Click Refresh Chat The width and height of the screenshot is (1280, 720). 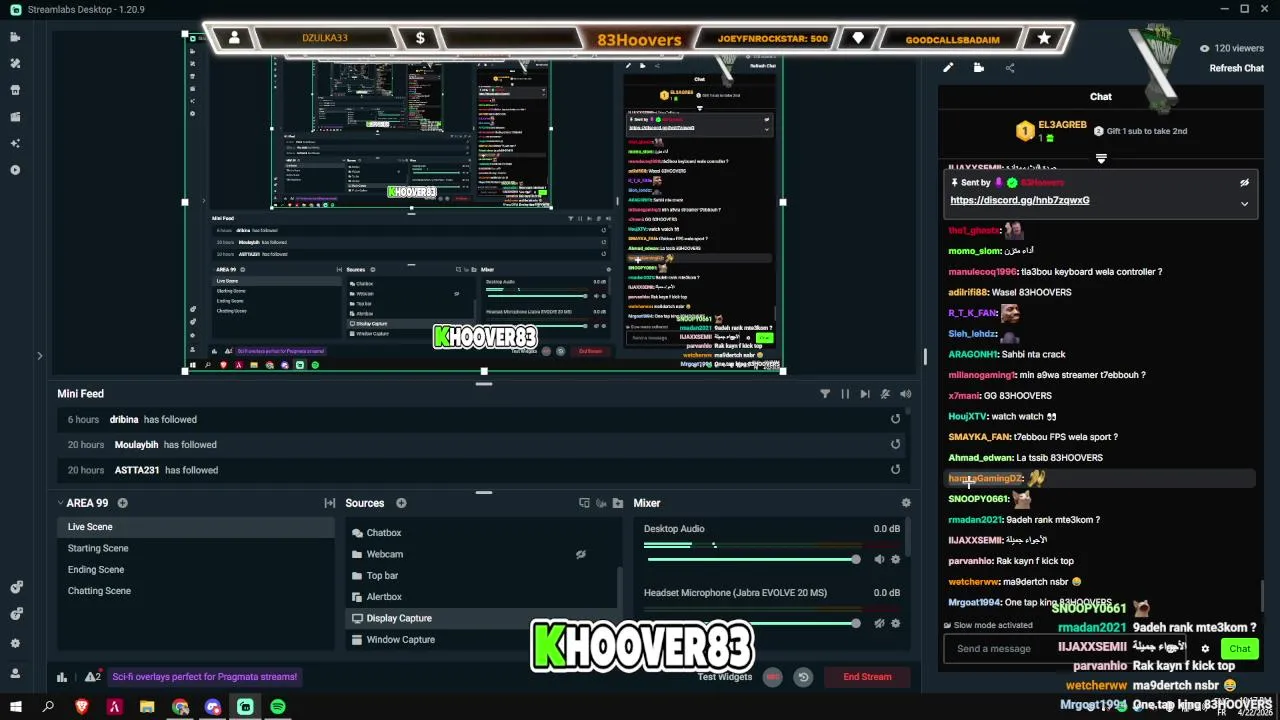click(1237, 68)
